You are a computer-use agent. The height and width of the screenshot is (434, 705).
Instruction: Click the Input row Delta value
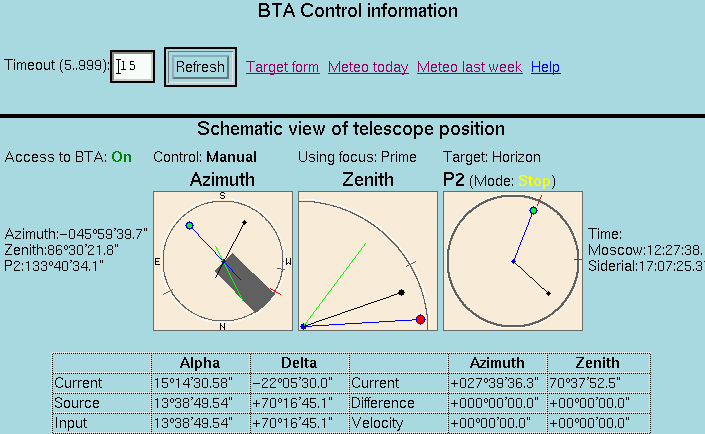[x=292, y=423]
